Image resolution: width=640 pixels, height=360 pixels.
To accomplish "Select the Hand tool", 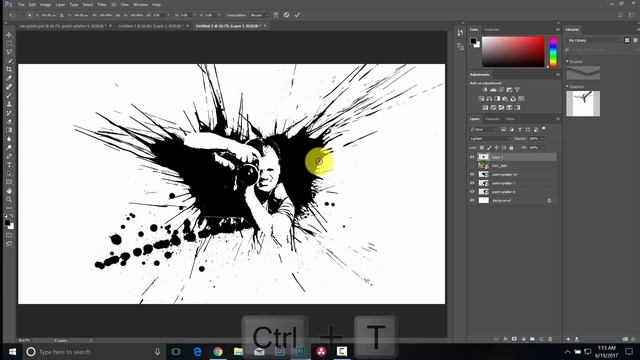I will (9, 191).
